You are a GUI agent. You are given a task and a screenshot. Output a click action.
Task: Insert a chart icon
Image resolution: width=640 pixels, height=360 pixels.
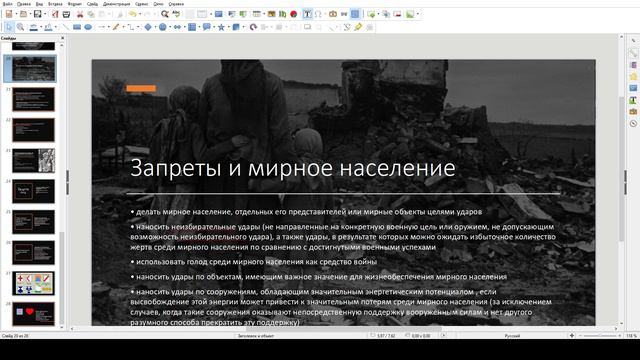pos(282,14)
